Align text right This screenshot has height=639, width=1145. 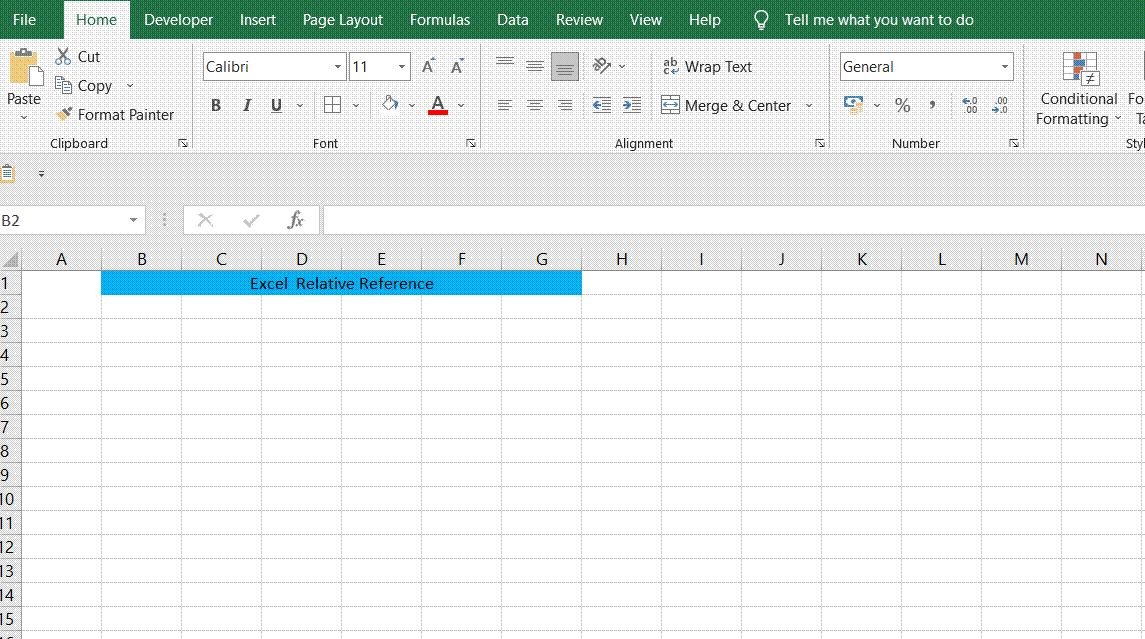[x=564, y=105]
